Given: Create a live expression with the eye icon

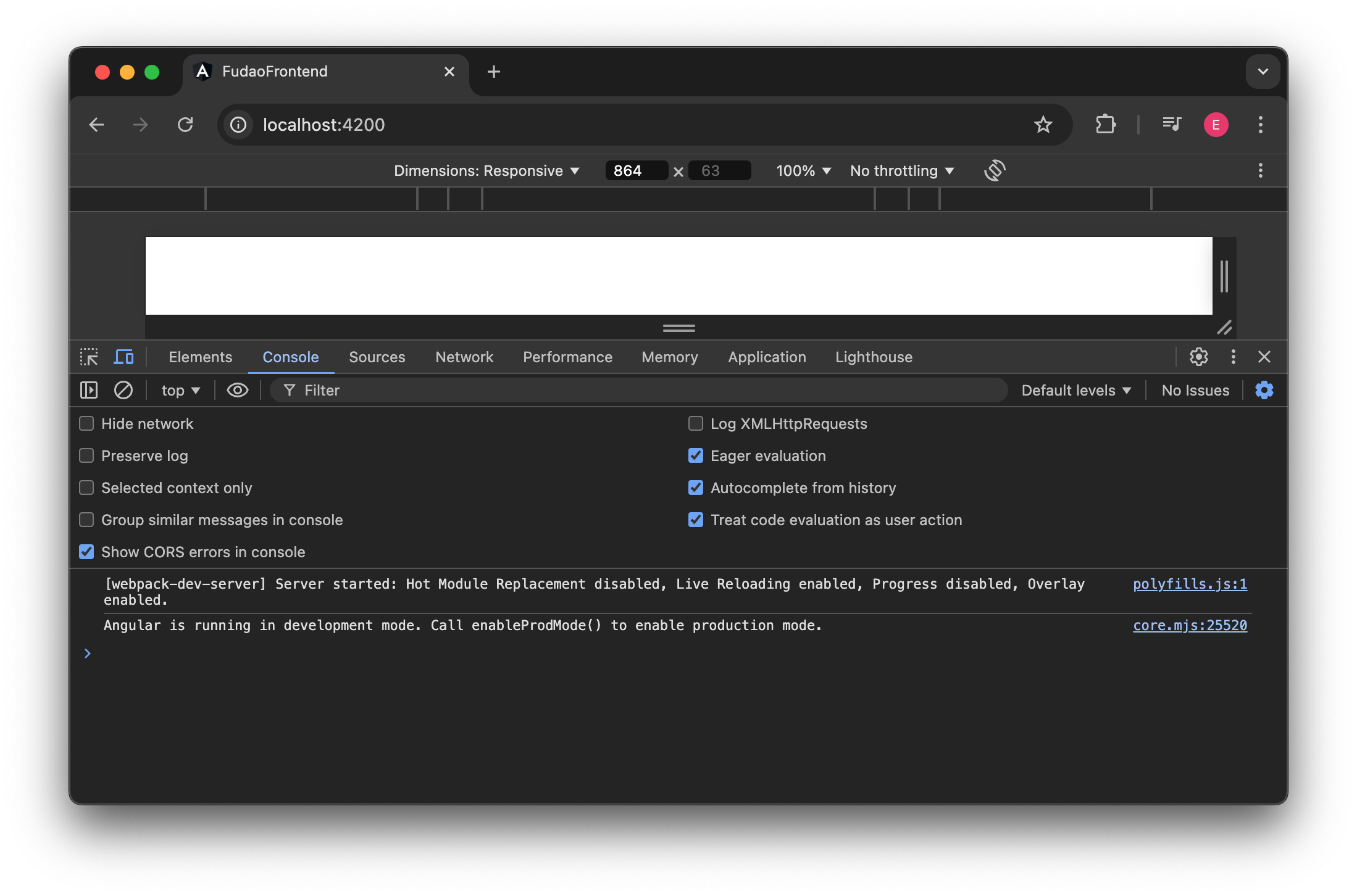Looking at the screenshot, I should click(237, 390).
